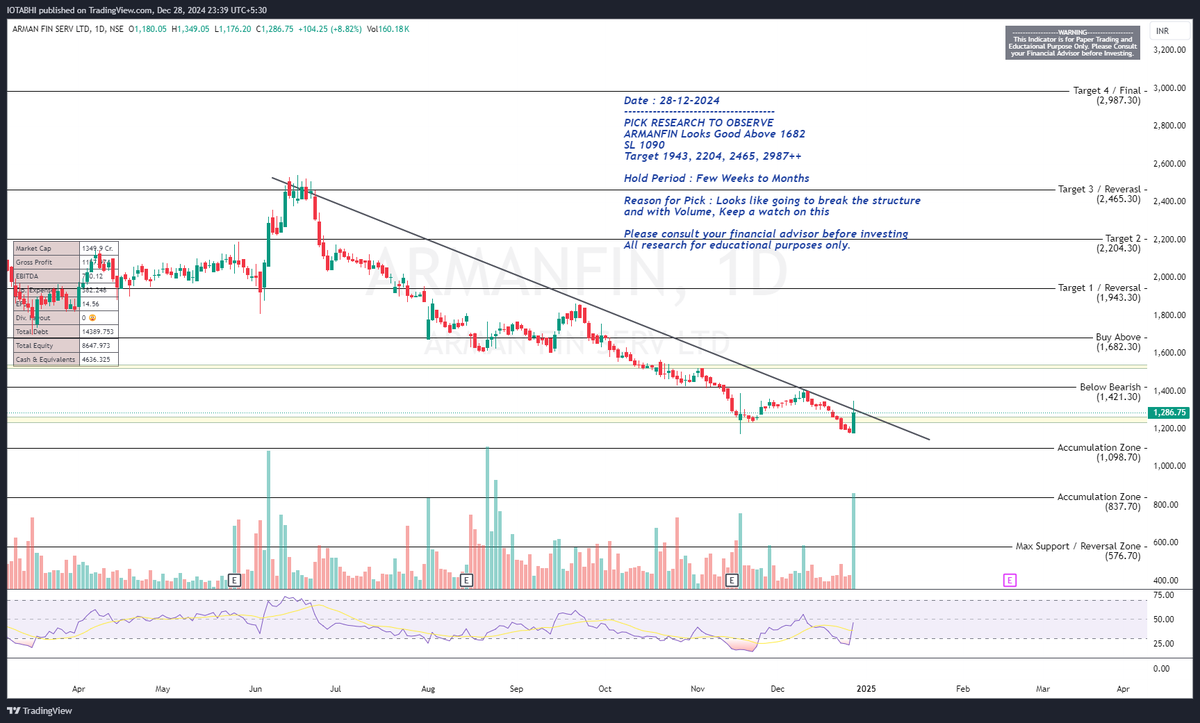The width and height of the screenshot is (1200, 723).
Task: Click the consult your financial advisor annotation line
Action: pyautogui.click(x=766, y=234)
